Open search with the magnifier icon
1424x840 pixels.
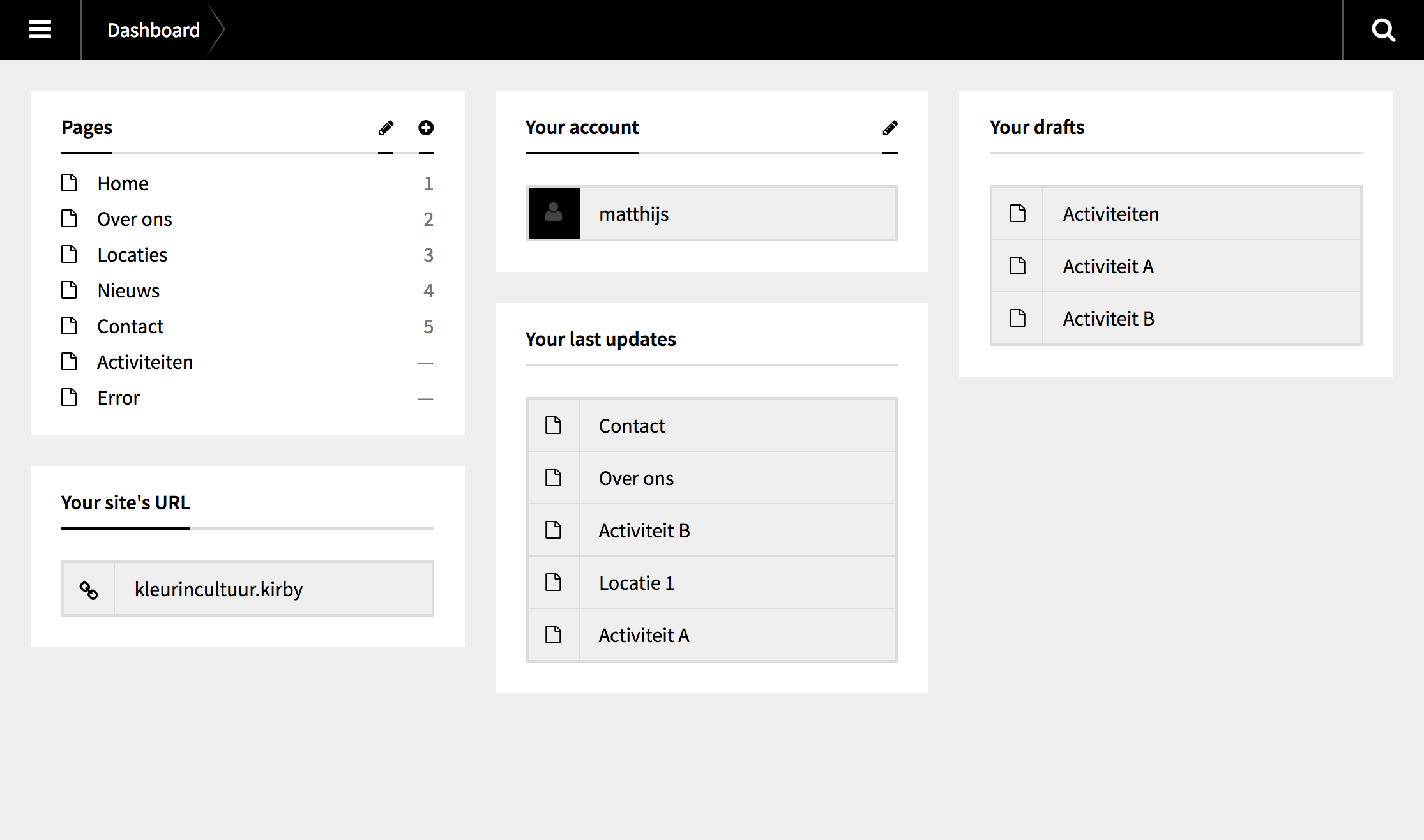pyautogui.click(x=1383, y=30)
